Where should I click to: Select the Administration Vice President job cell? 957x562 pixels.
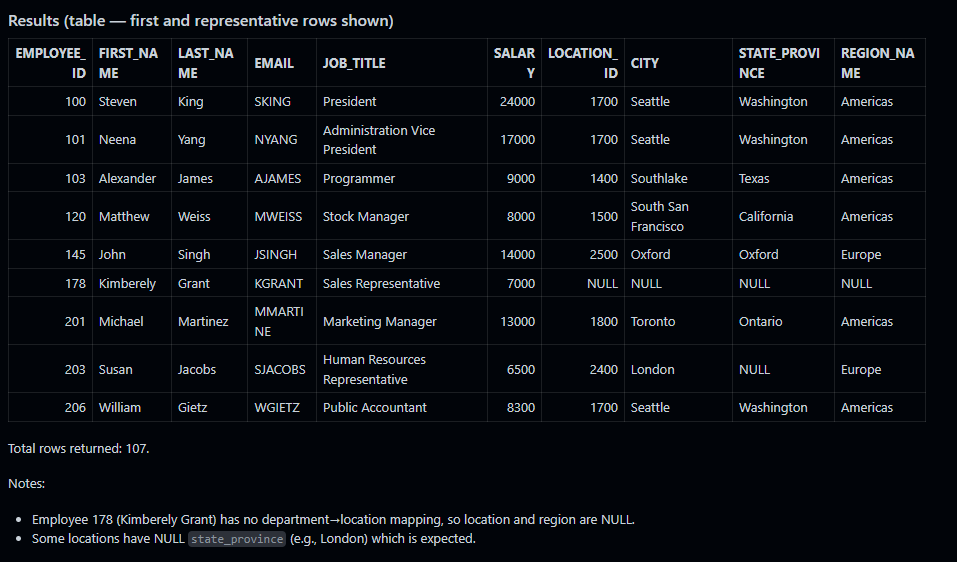379,140
